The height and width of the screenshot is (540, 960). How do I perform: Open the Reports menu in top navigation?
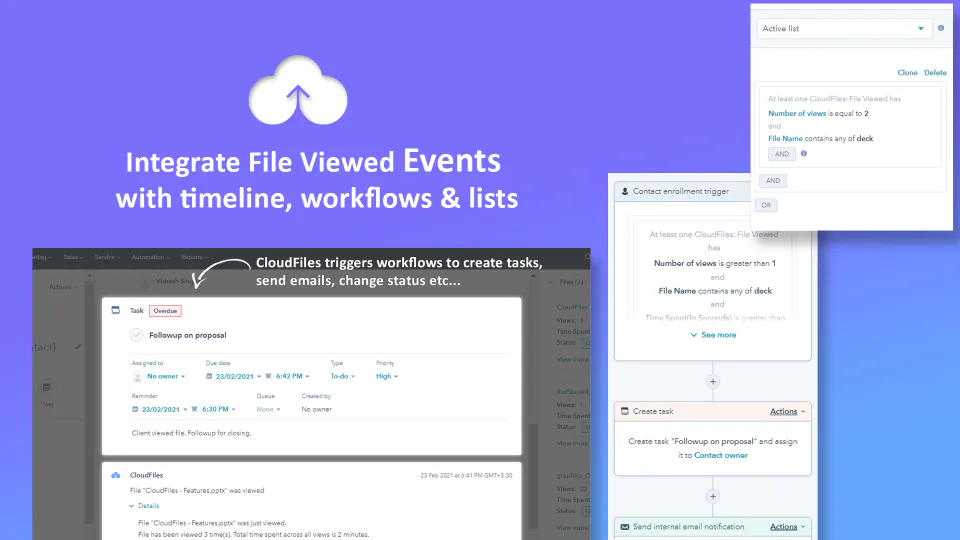[x=194, y=257]
